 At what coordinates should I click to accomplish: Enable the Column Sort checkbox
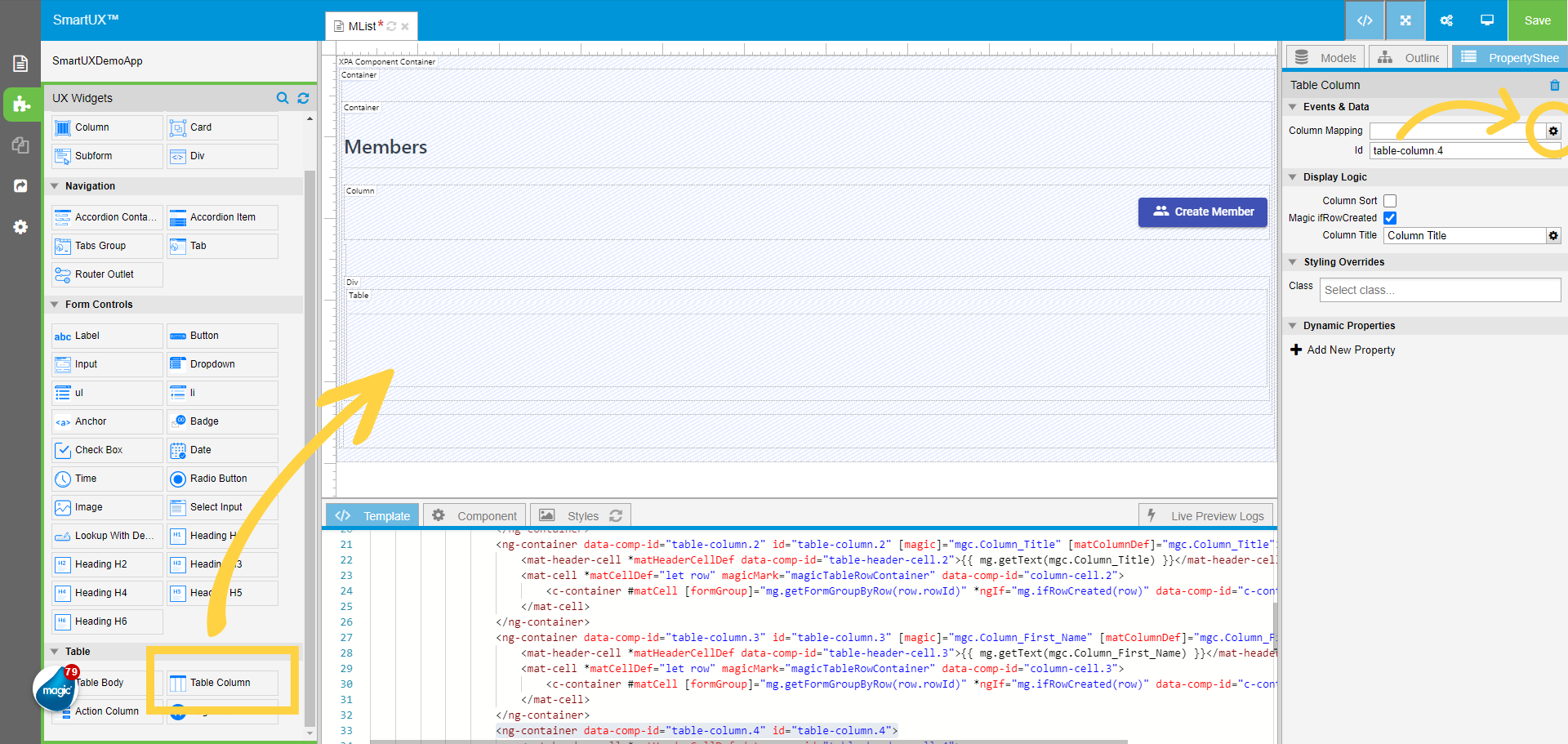[x=1390, y=200]
